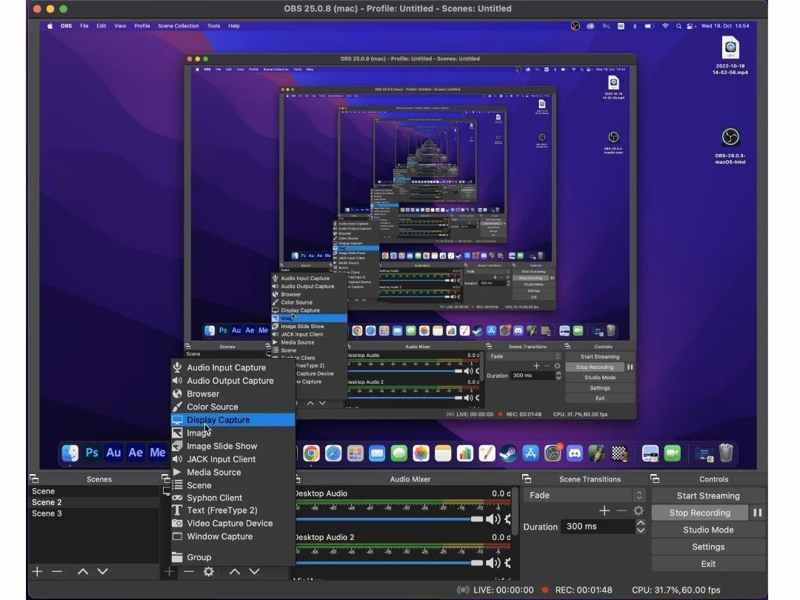Mute Desktop Audio 2 speaker icon
This screenshot has height=600, width=800.
(x=492, y=563)
